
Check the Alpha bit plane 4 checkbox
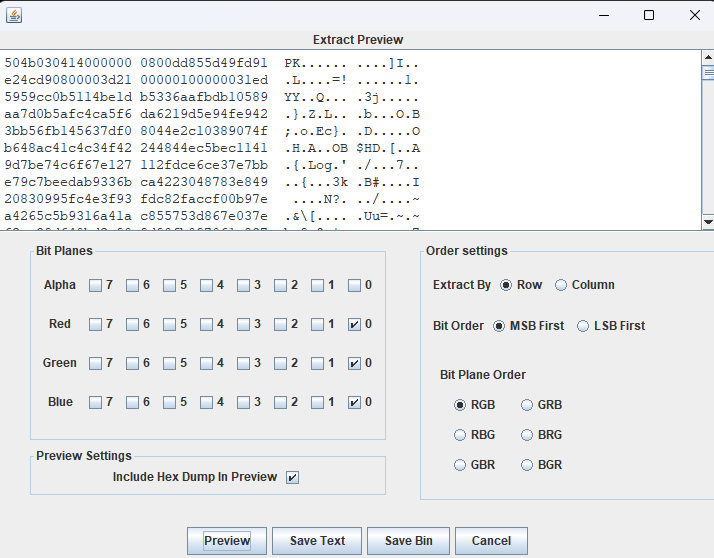206,286
